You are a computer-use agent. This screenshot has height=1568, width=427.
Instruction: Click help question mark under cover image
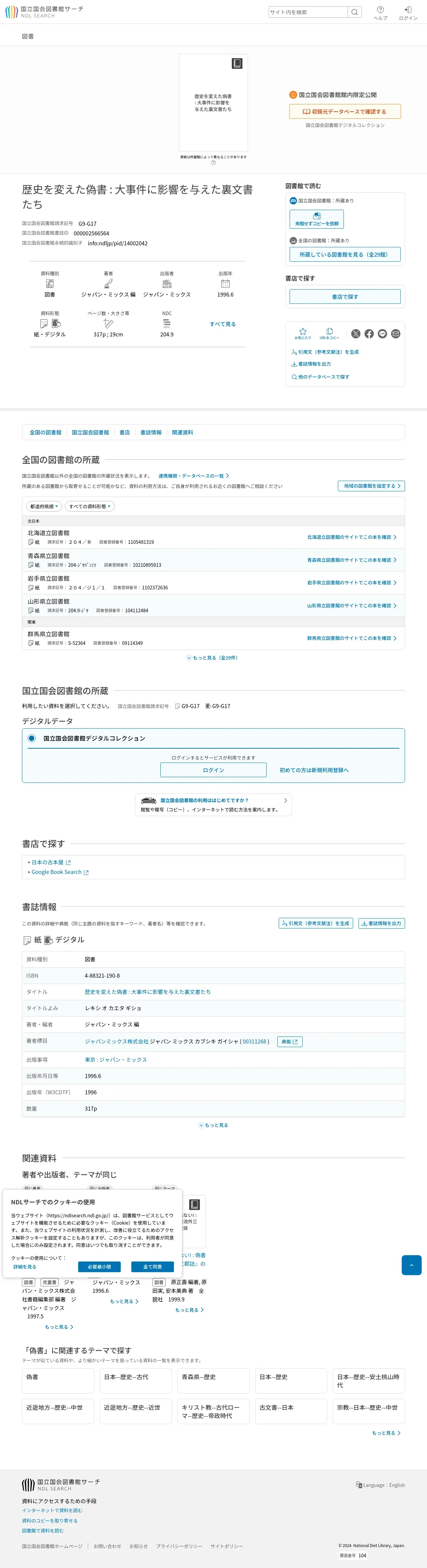tap(213, 163)
